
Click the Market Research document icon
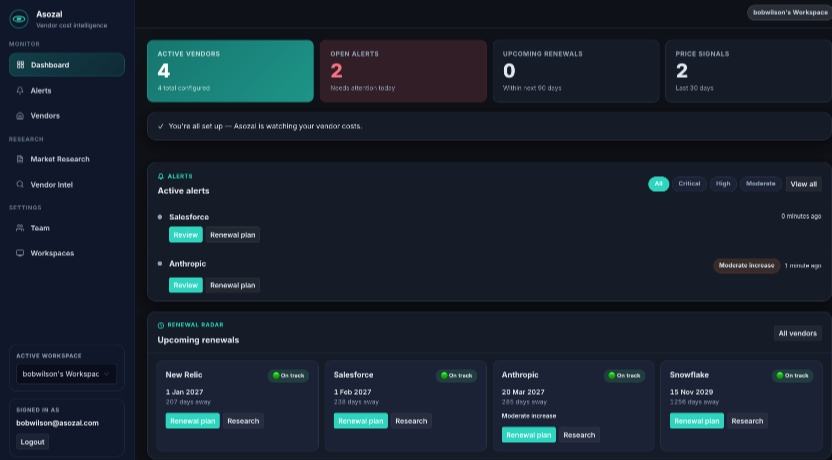[x=20, y=159]
